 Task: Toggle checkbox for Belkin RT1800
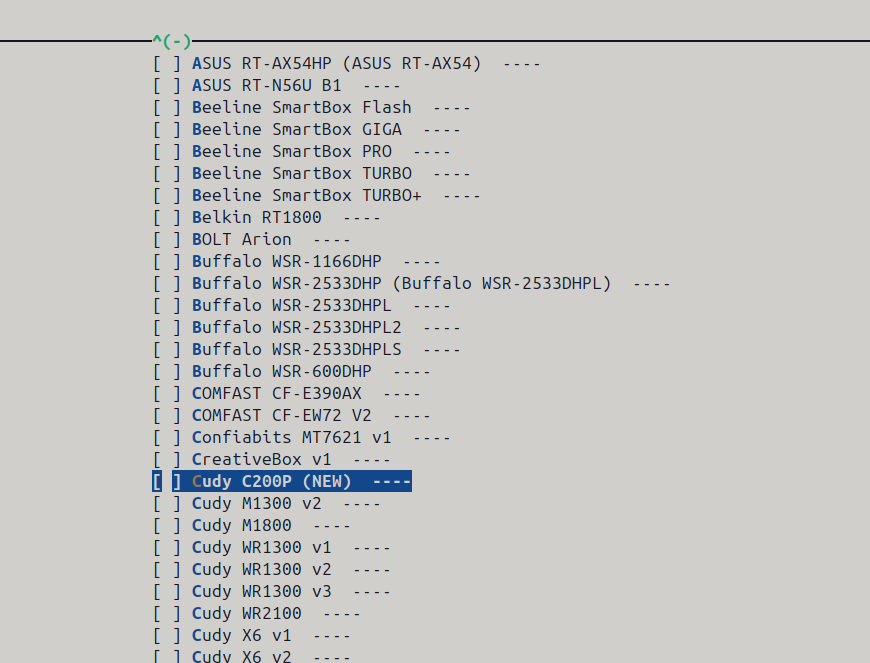click(167, 217)
